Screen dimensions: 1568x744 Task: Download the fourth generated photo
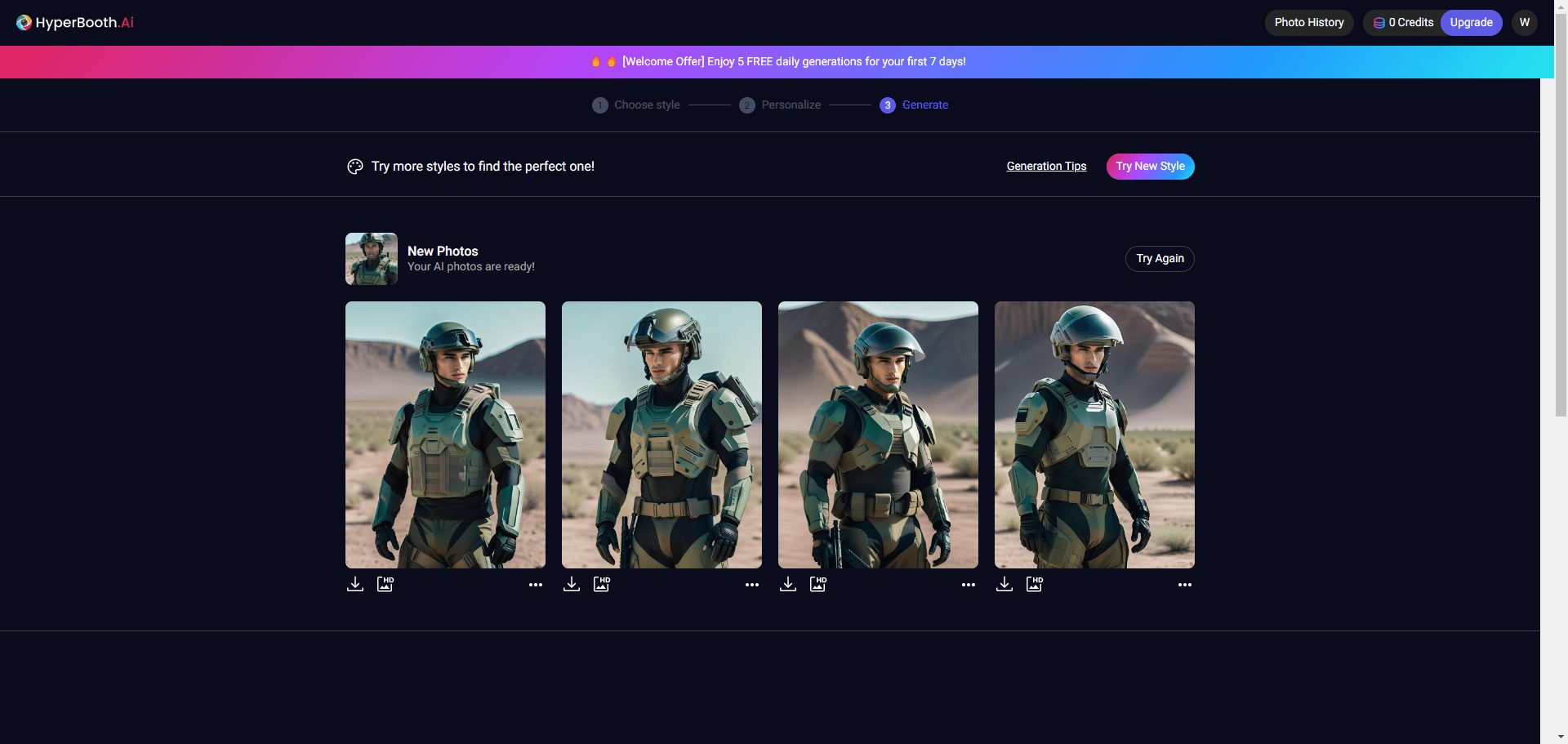(1004, 584)
